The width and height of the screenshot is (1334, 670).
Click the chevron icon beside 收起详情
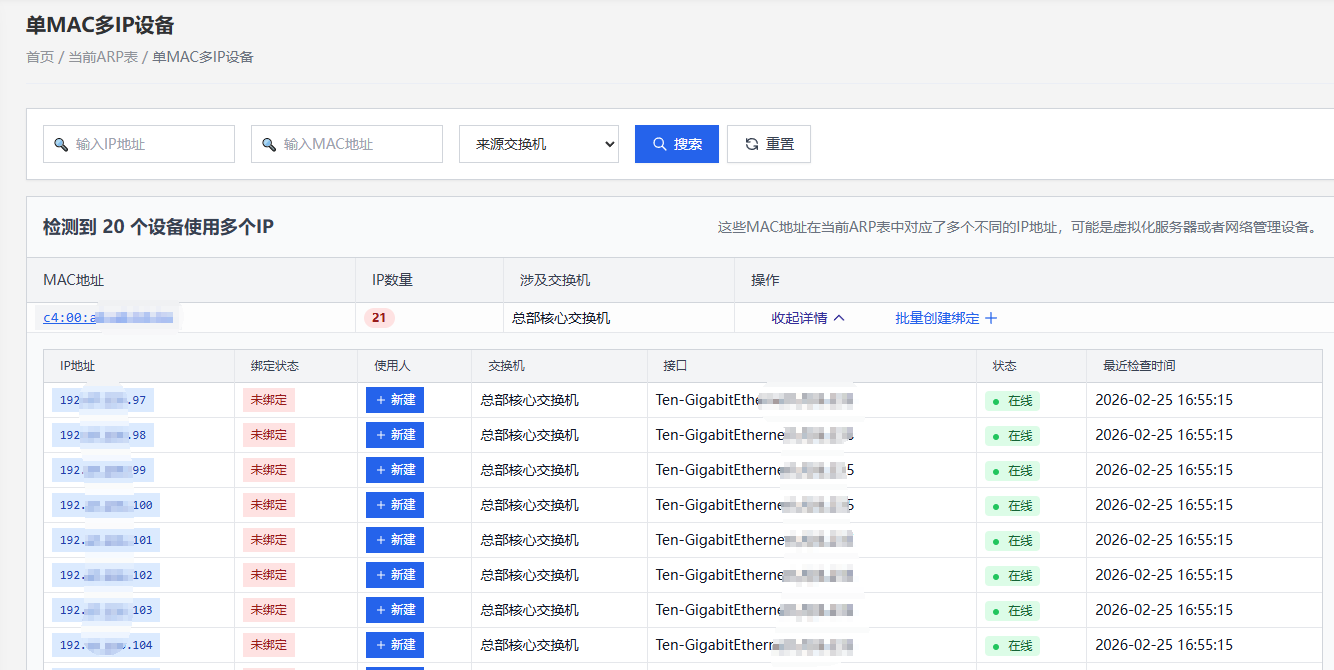point(838,317)
